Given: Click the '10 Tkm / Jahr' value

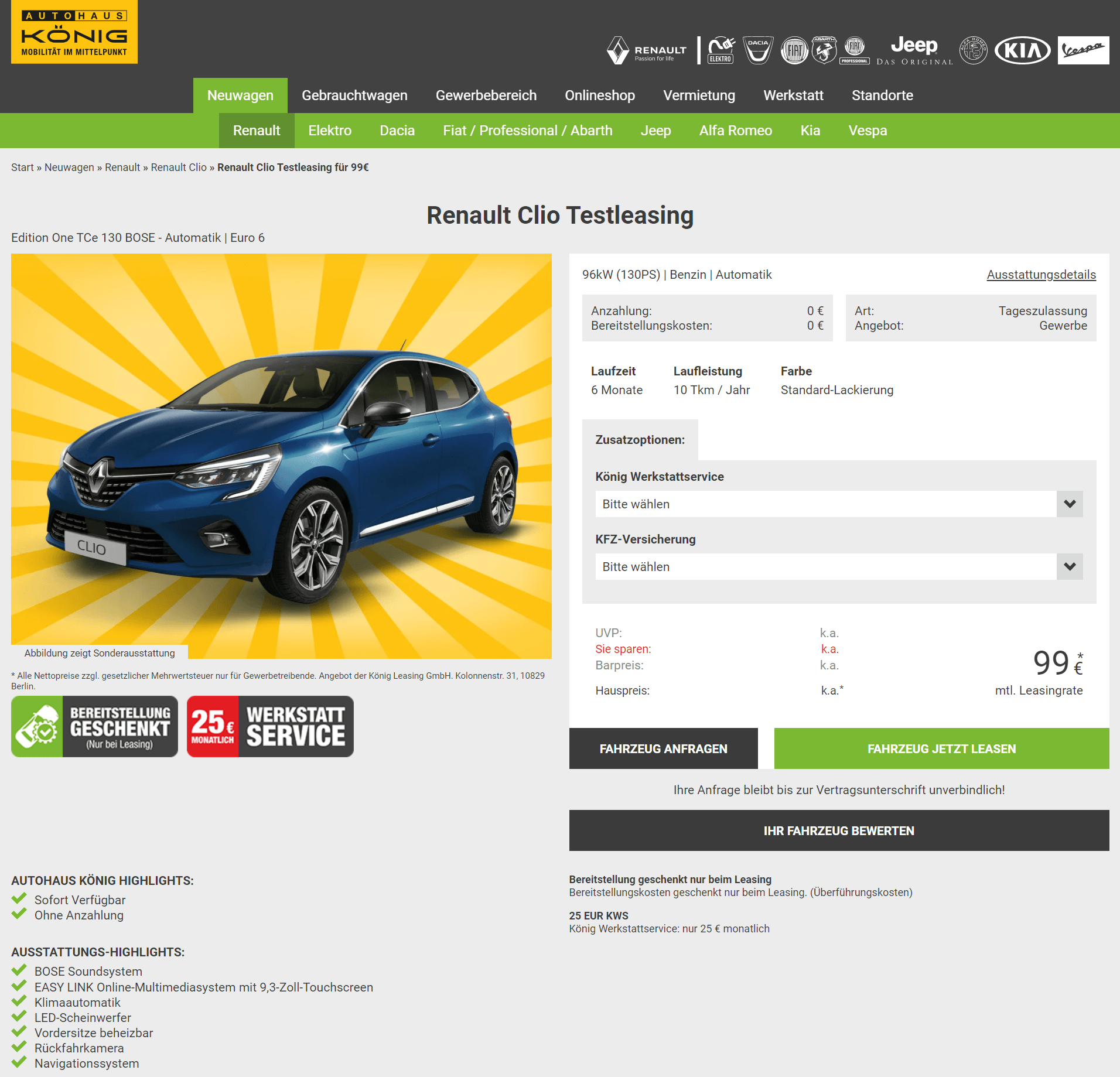Looking at the screenshot, I should 711,390.
